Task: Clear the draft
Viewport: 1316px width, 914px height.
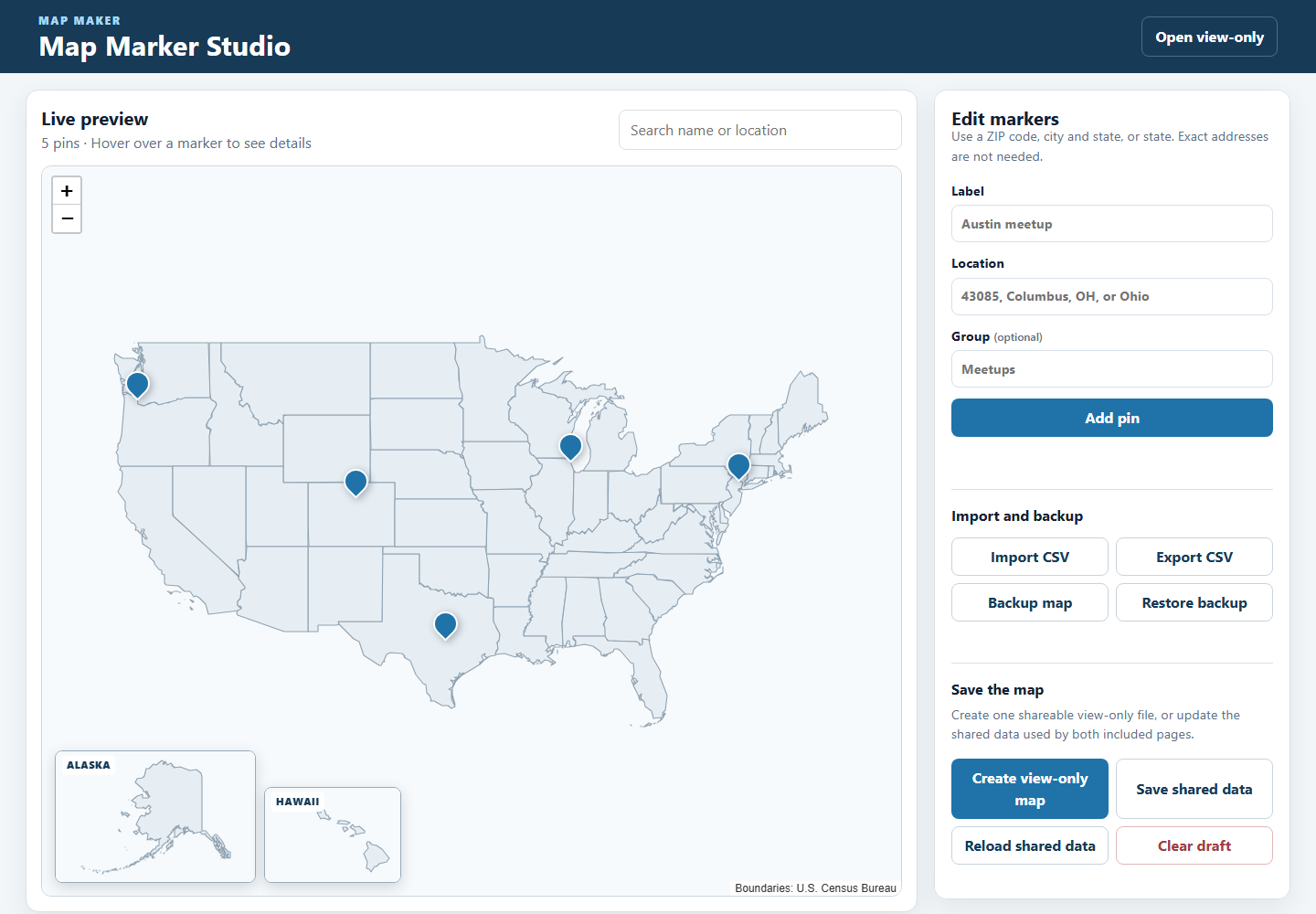Action: tap(1194, 845)
